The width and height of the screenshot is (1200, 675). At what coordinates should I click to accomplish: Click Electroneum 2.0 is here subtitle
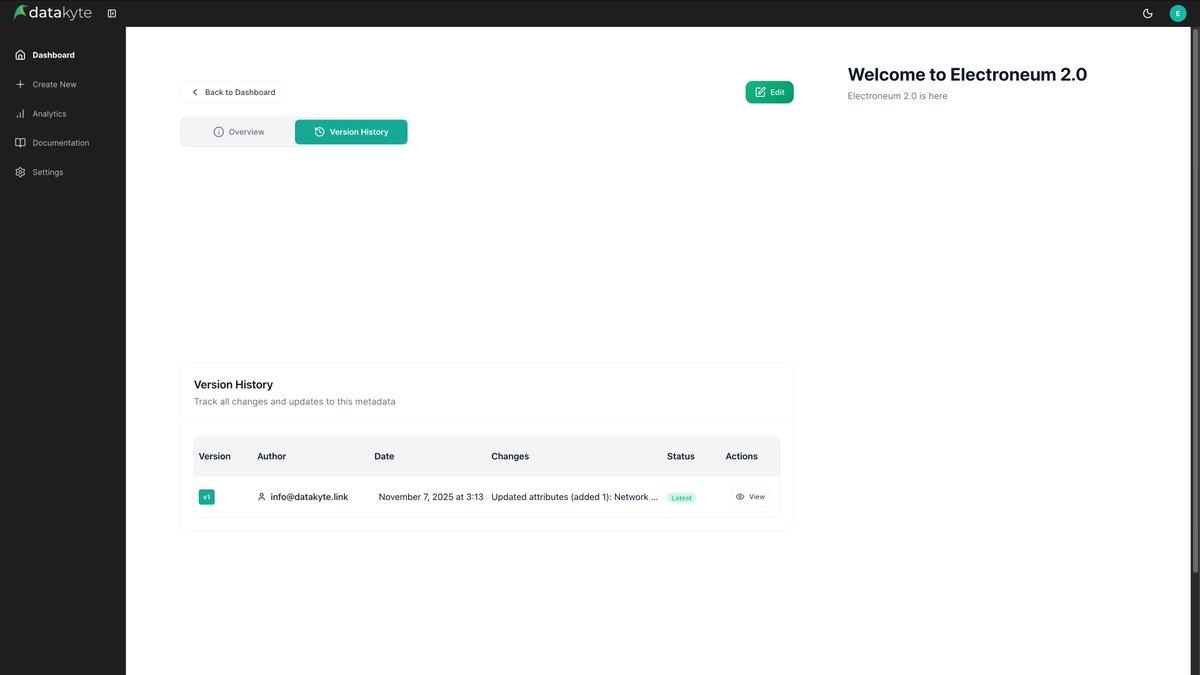click(897, 96)
